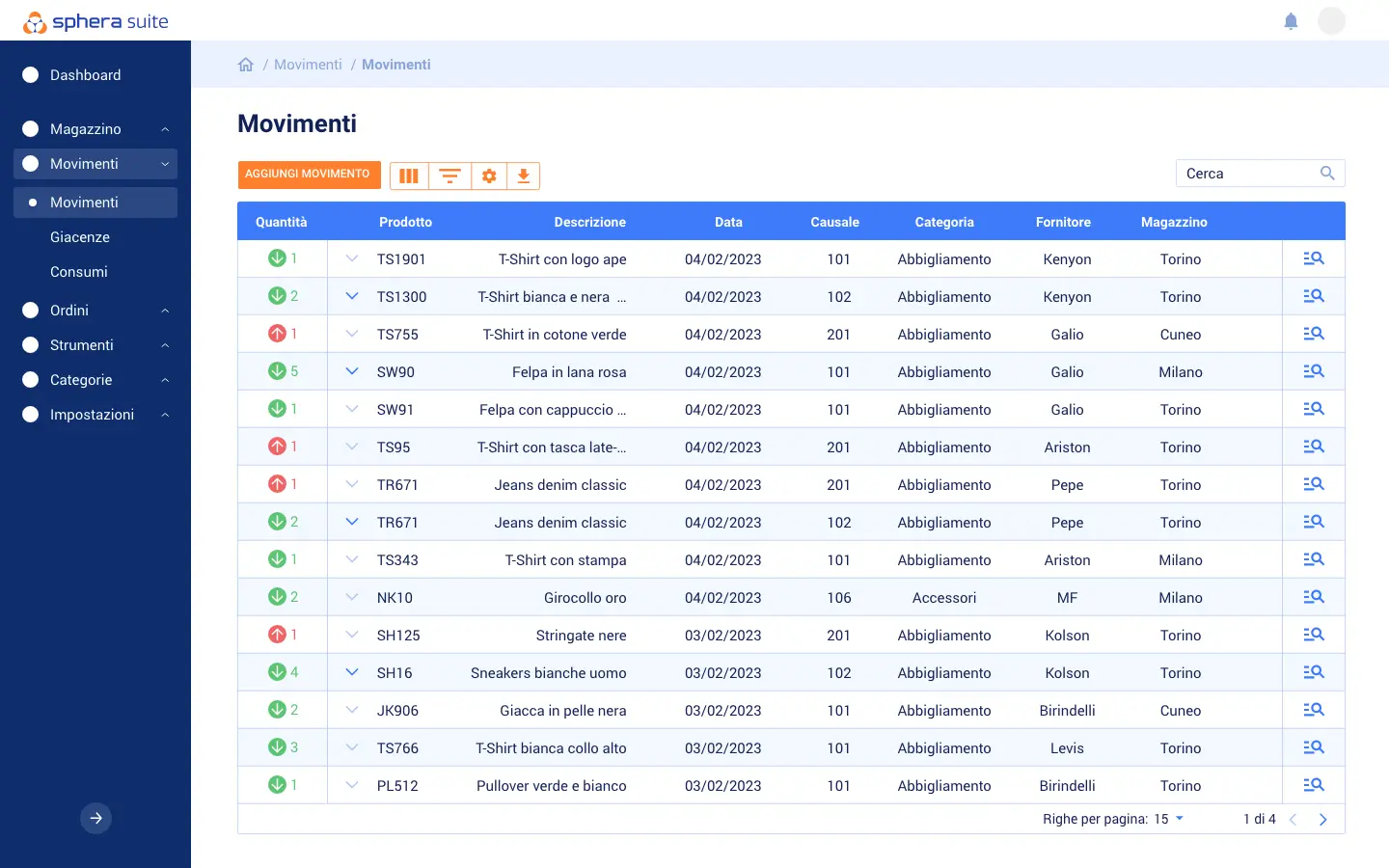The width and height of the screenshot is (1389, 868).
Task: View details of the SH16 row
Action: [1314, 672]
